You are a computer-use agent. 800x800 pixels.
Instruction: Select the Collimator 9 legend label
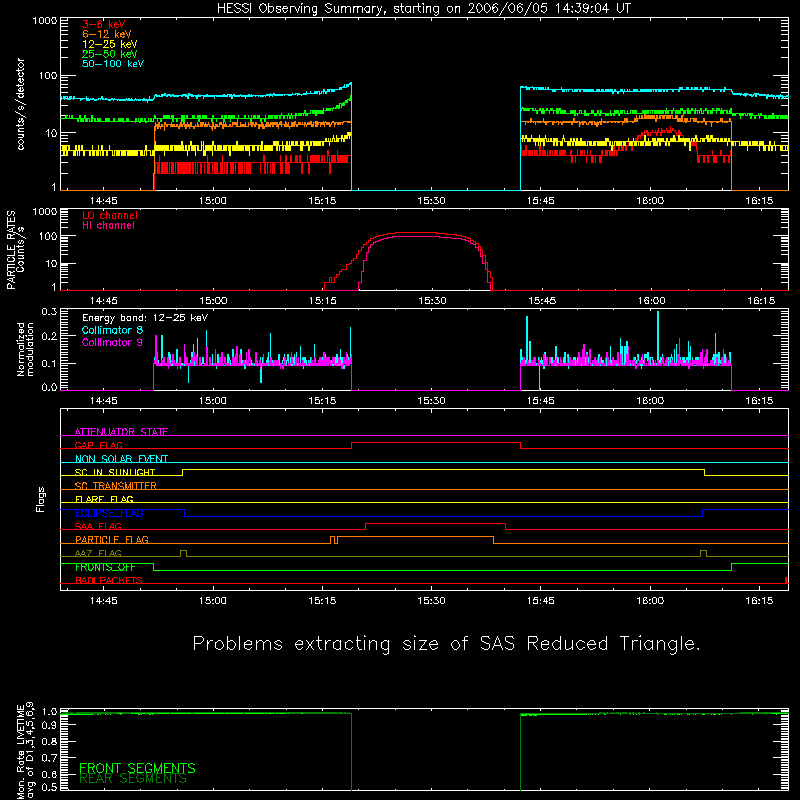(x=112, y=342)
